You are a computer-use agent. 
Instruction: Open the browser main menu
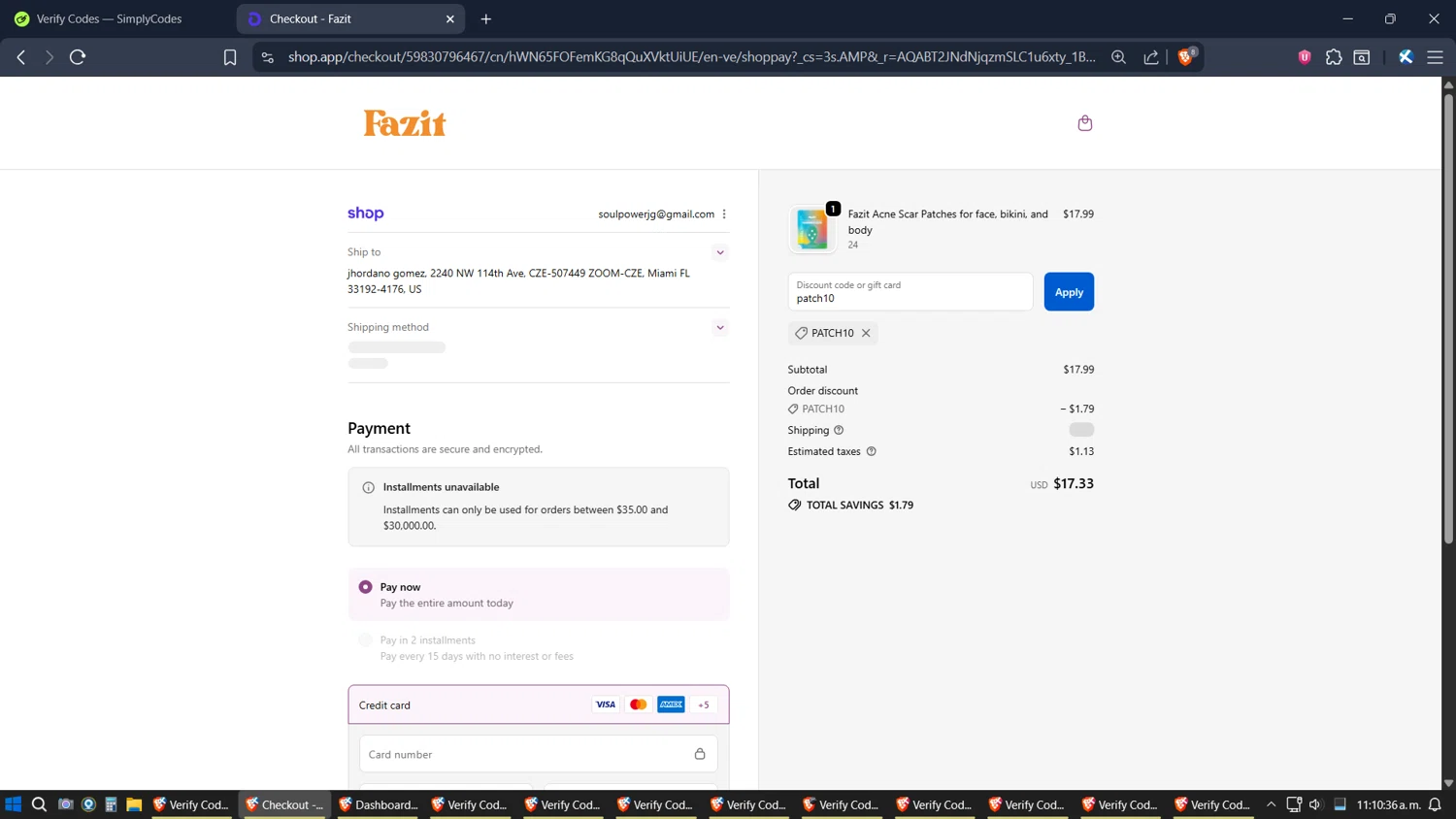pyautogui.click(x=1435, y=57)
